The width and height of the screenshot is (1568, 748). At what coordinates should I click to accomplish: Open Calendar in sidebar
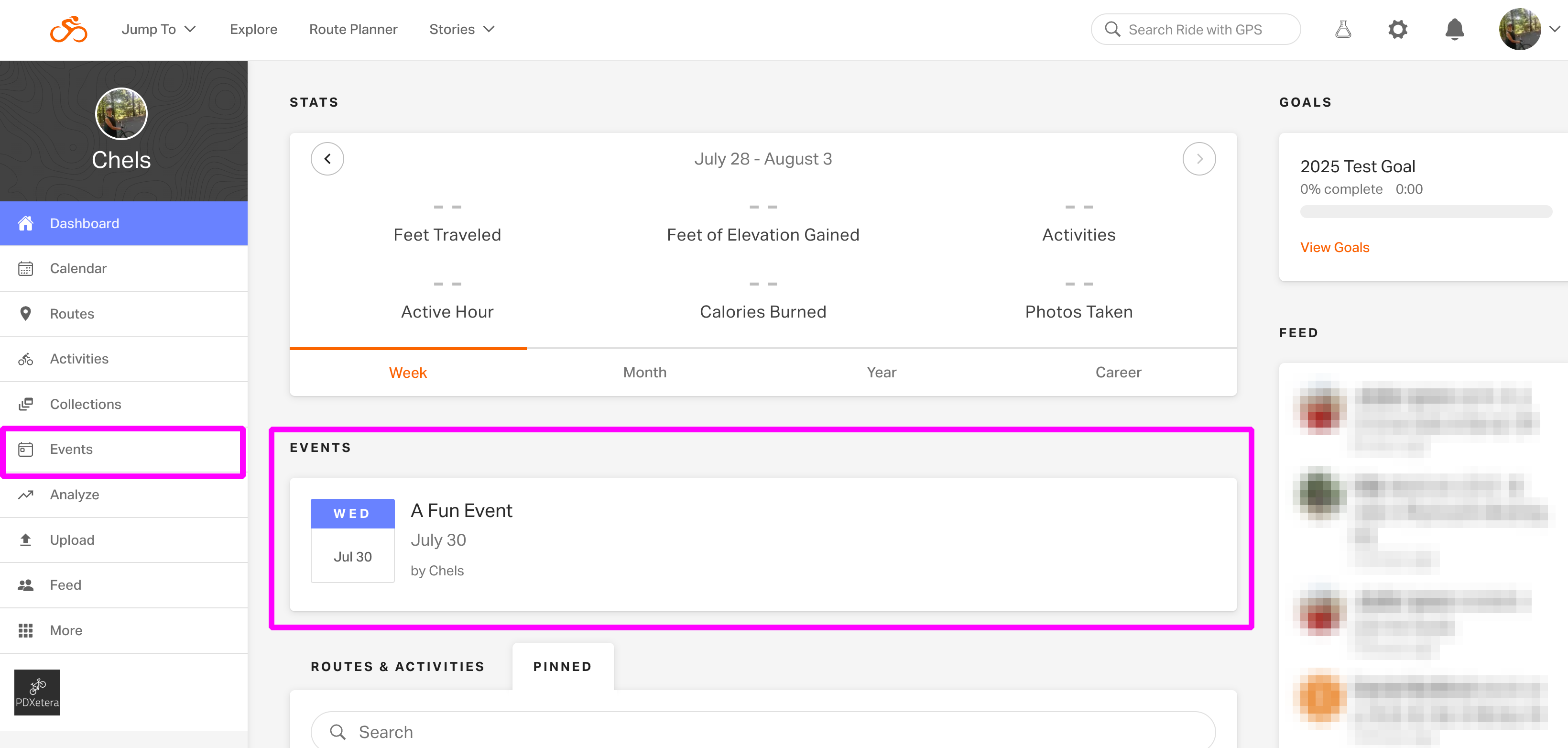pyautogui.click(x=78, y=268)
